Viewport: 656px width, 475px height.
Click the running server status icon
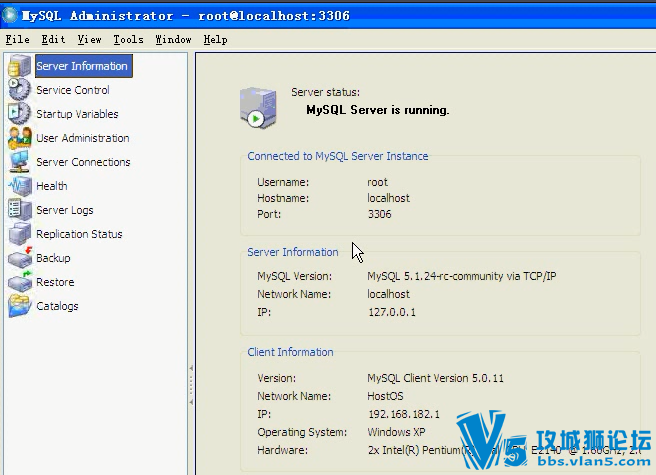(258, 108)
